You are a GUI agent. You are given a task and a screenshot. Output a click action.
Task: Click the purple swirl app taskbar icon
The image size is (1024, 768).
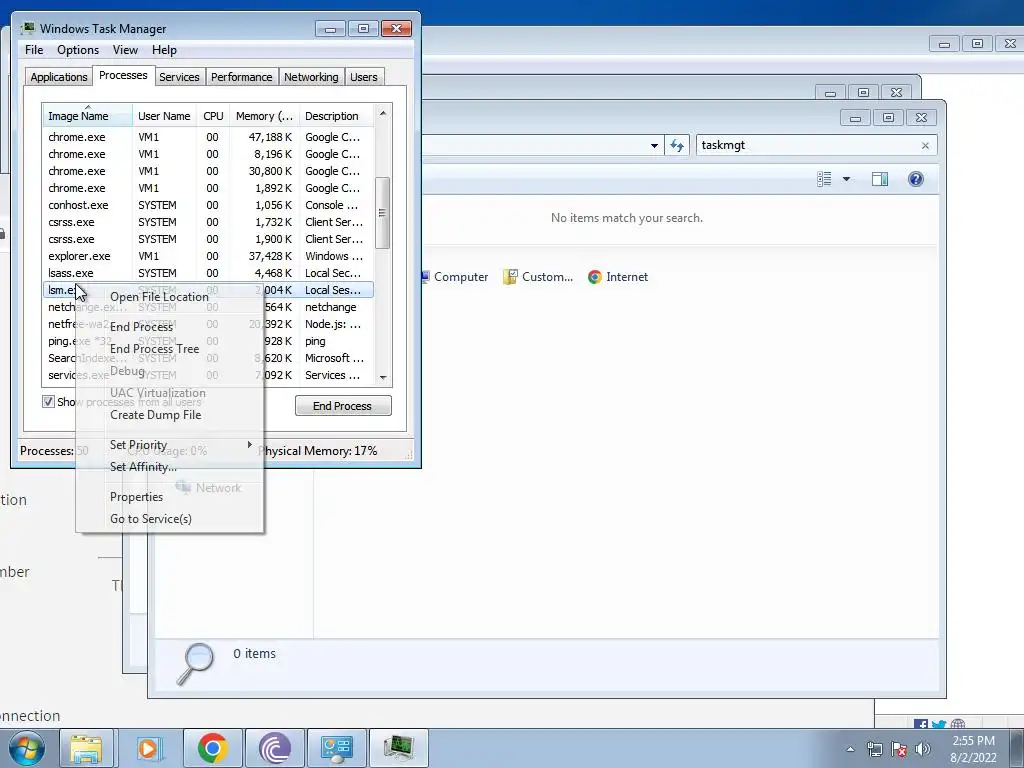(274, 748)
